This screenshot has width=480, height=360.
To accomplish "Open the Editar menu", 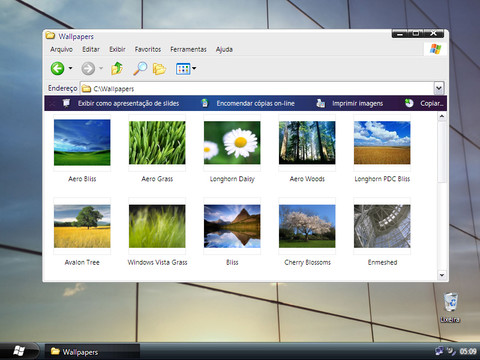I will 91,49.
